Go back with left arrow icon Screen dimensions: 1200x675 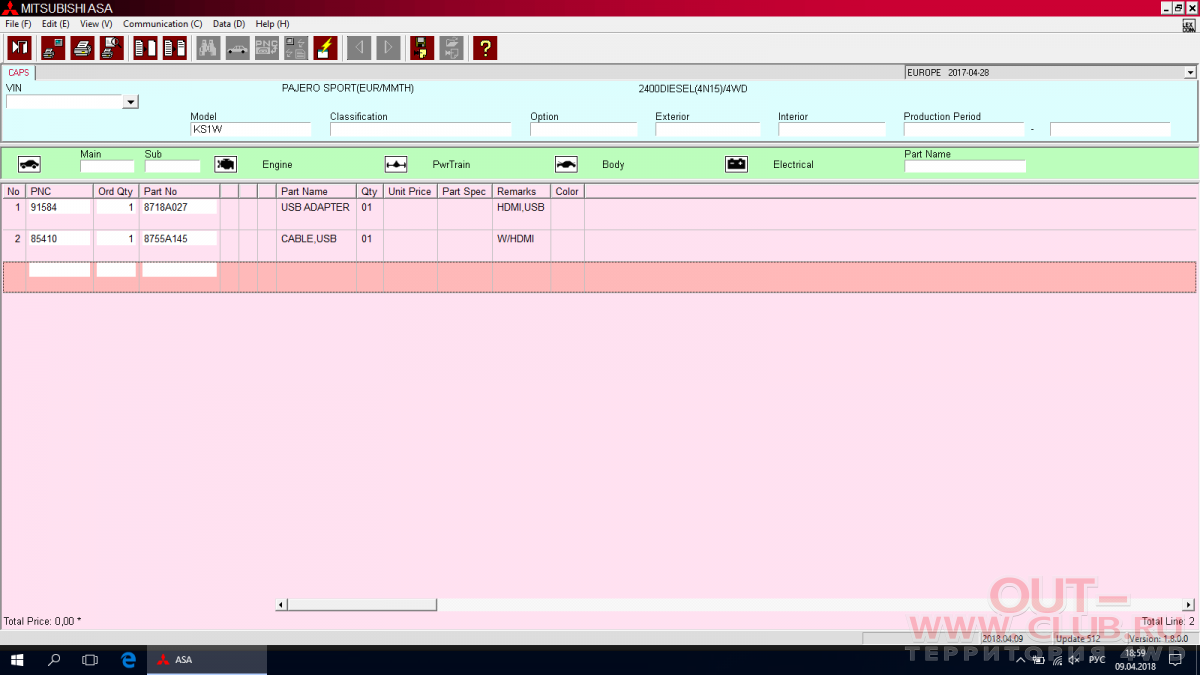pyautogui.click(x=359, y=47)
